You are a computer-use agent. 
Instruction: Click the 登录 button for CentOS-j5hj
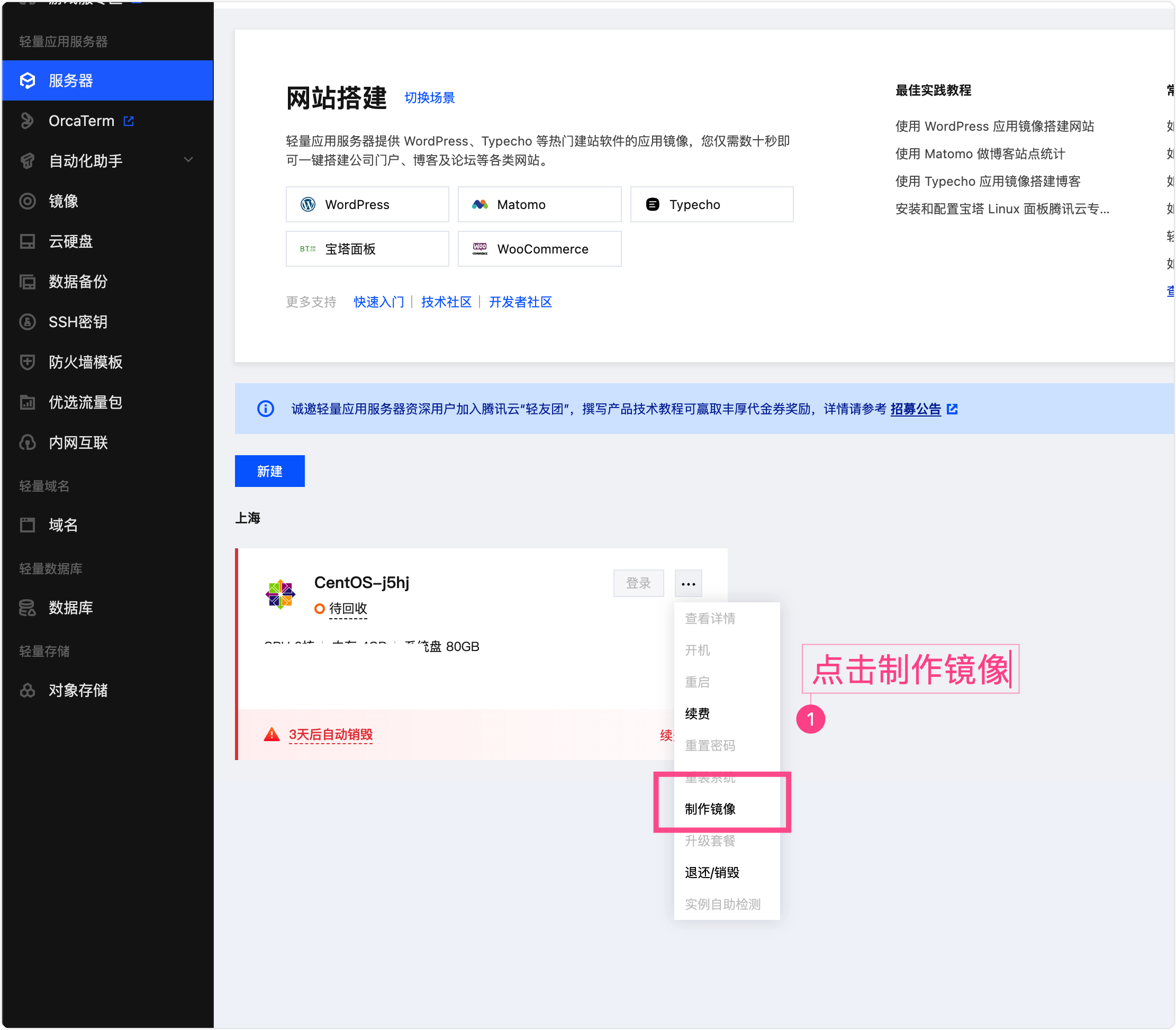click(x=639, y=583)
